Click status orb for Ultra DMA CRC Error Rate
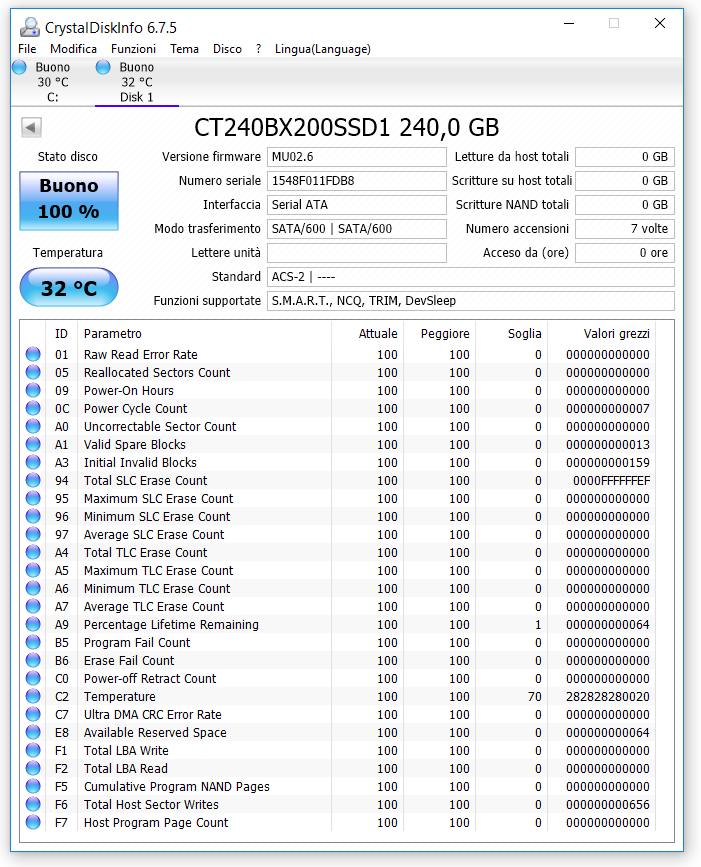The width and height of the screenshot is (701, 867). coord(33,714)
